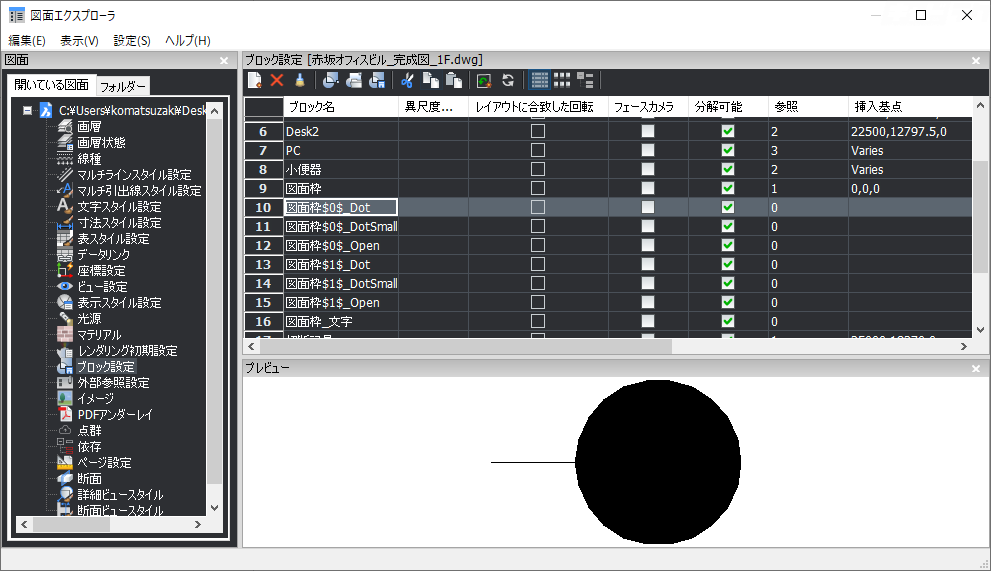Image resolution: width=991 pixels, height=571 pixels.
Task: Click レイアウトに合致した回転 column header
Action: tap(538, 107)
